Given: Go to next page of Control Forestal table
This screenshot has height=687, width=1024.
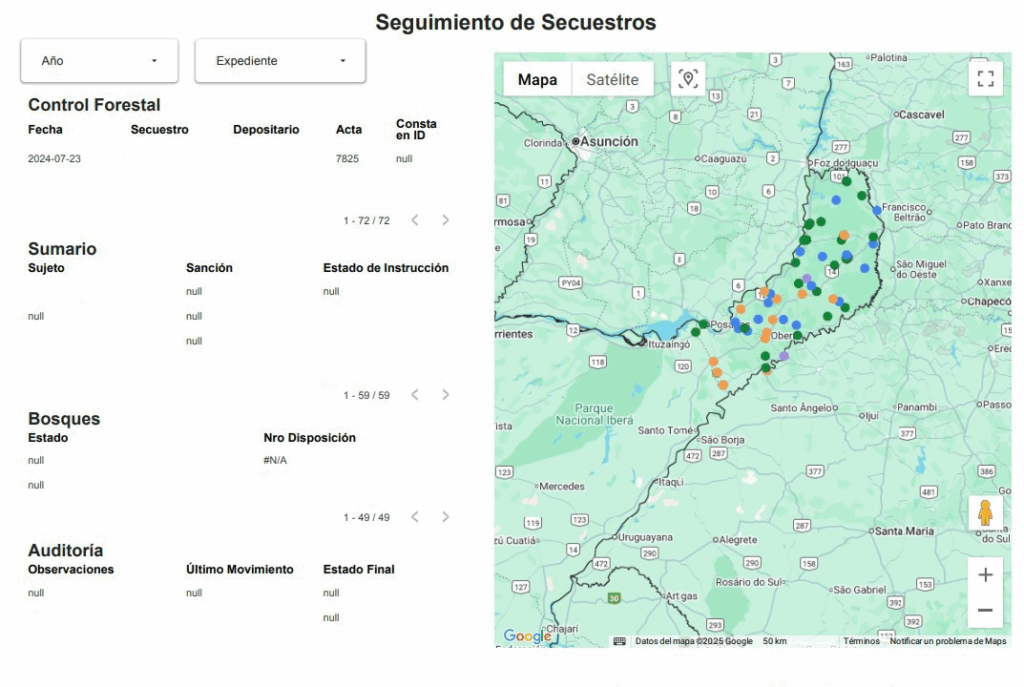Looking at the screenshot, I should pyautogui.click(x=446, y=220).
